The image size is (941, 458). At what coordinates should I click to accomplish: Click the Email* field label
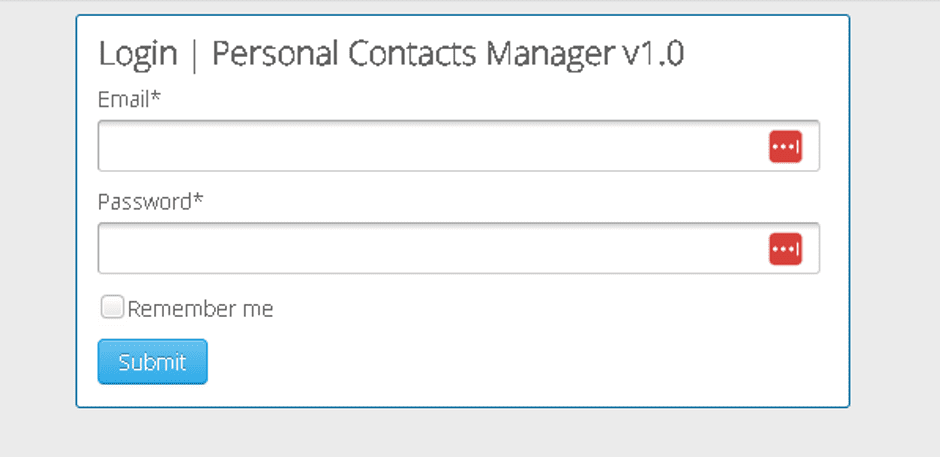click(x=130, y=99)
